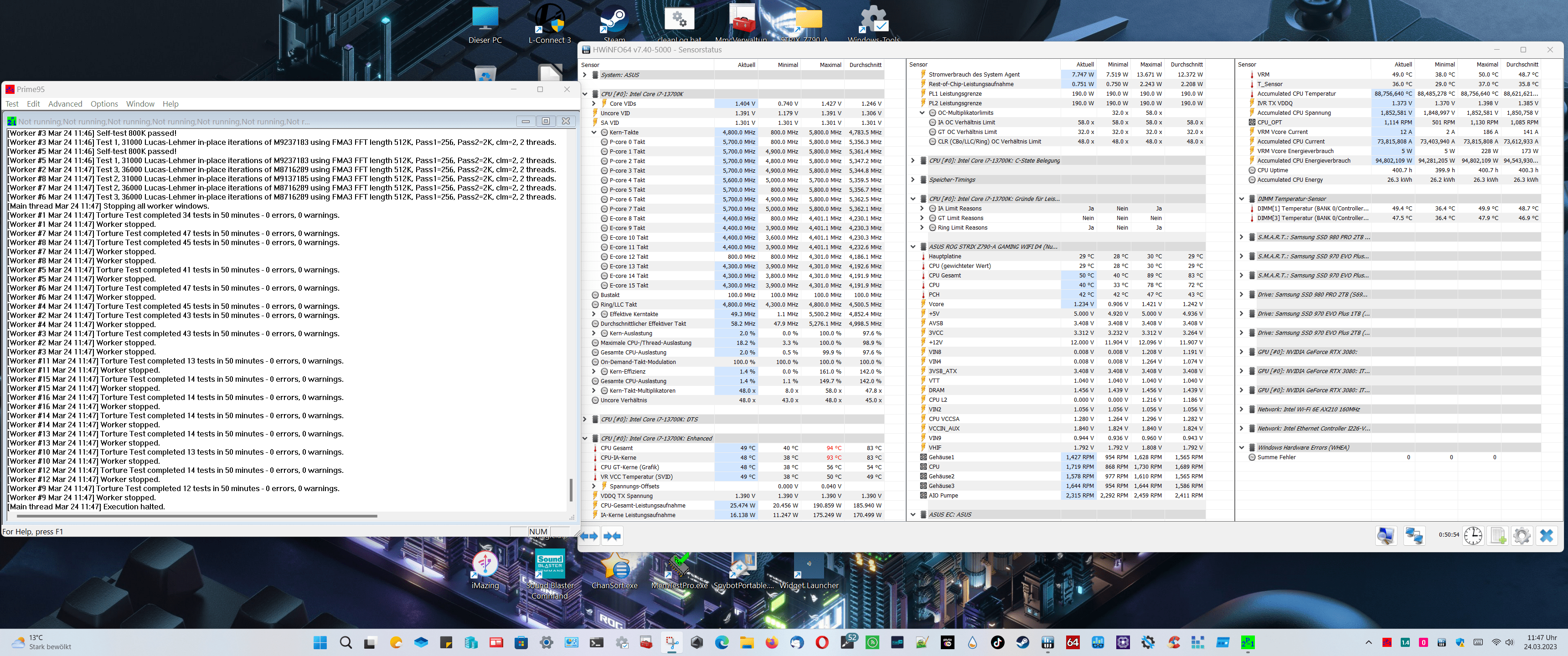This screenshot has height=656, width=1568.
Task: Click the Sensor column header in right panel
Action: tap(1303, 65)
